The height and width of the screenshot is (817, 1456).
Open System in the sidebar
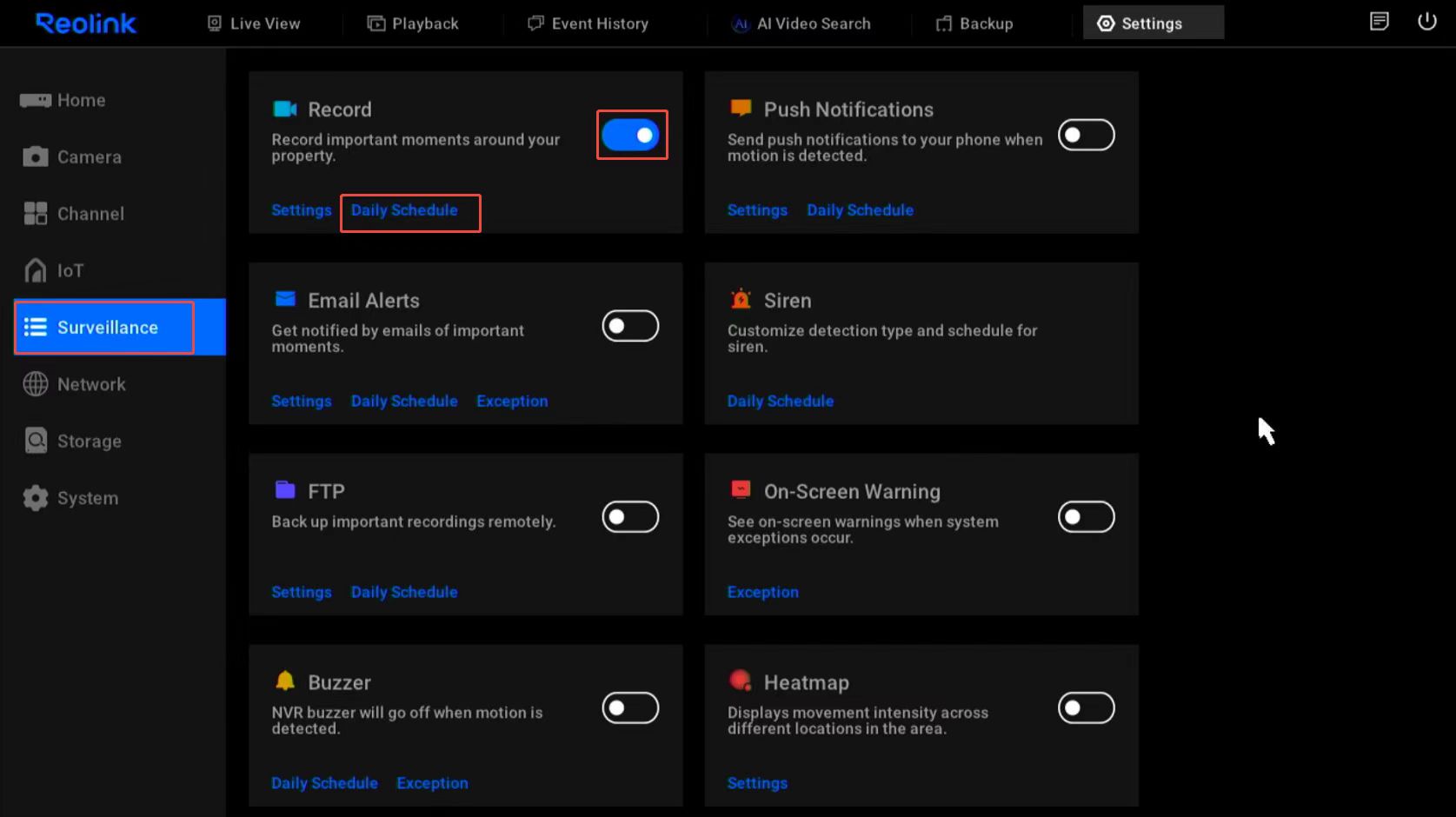pyautogui.click(x=113, y=498)
